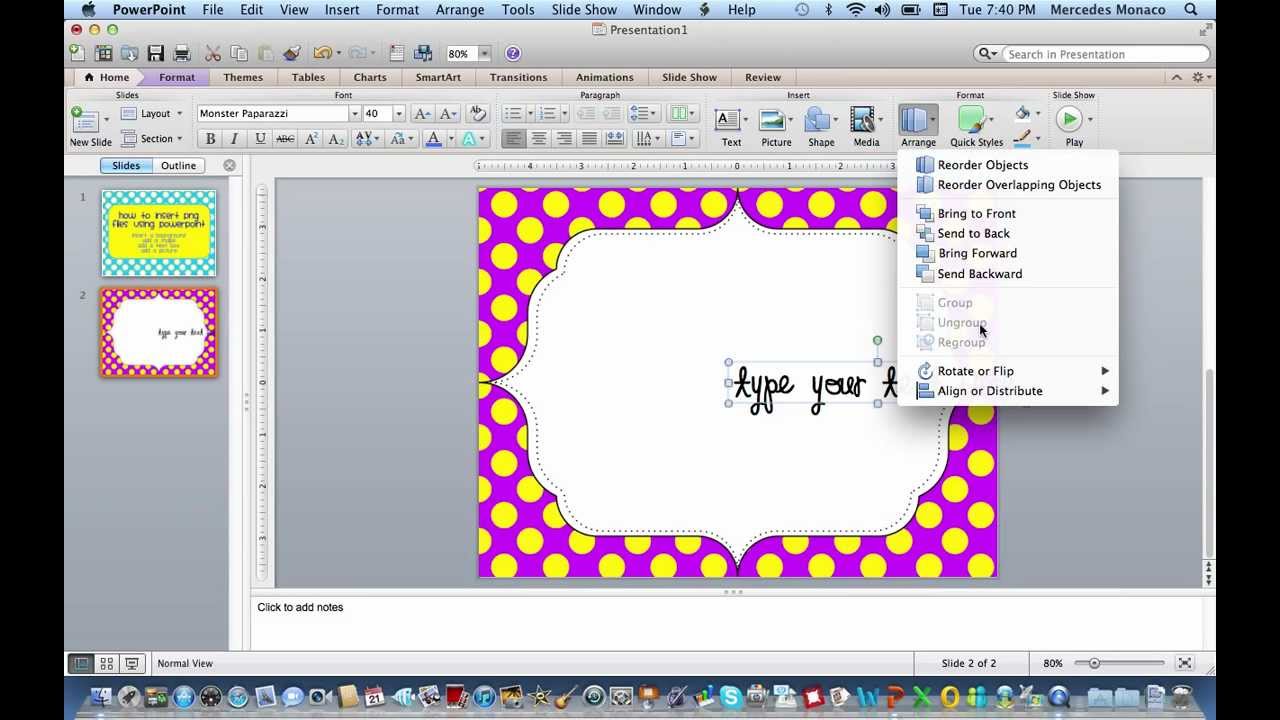The width and height of the screenshot is (1280, 720).
Task: Click the Clear Formatting eraser icon
Action: (477, 114)
